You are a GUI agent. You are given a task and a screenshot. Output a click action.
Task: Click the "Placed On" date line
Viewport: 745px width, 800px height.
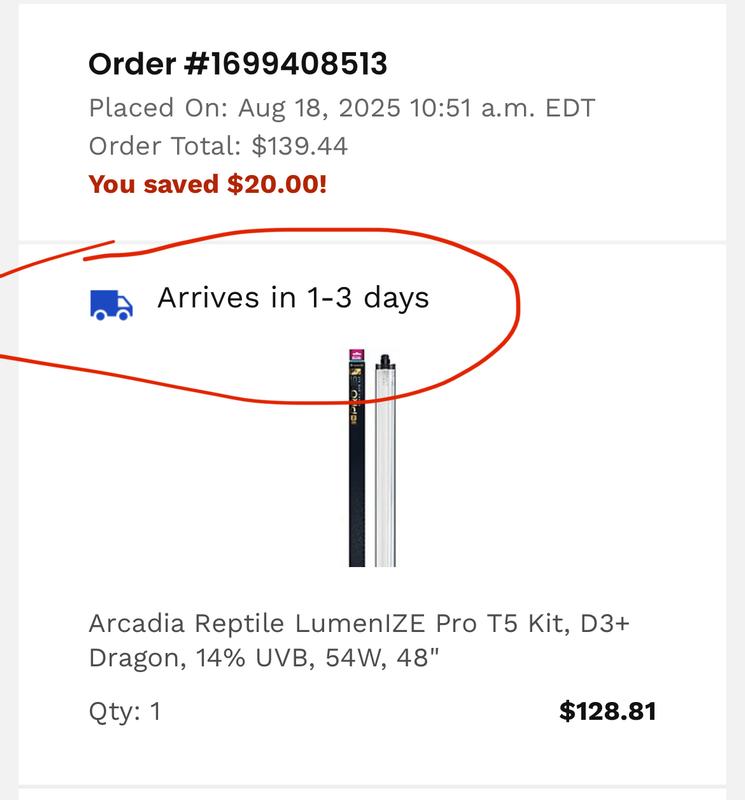click(342, 107)
